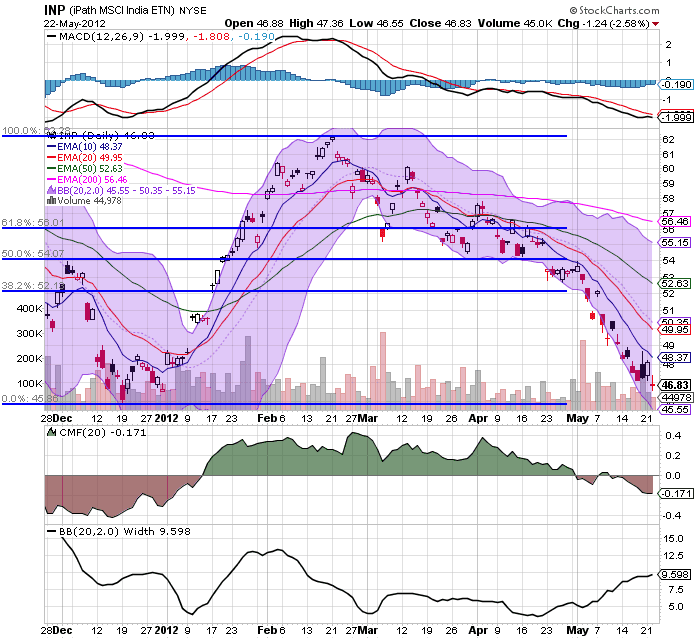Click the 50.0%: 54.07 Fibonacci label
This screenshot has width=700, height=639.
[33, 254]
